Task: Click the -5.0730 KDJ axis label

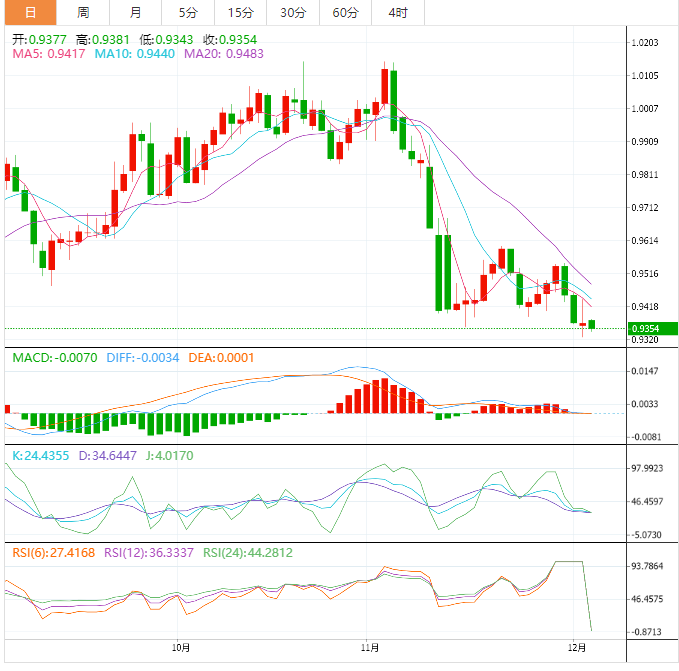Action: pyautogui.click(x=646, y=535)
